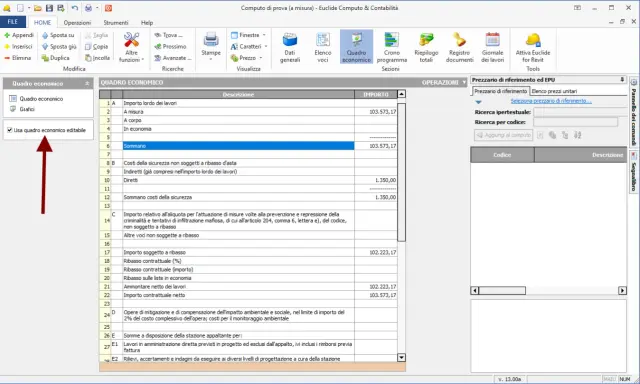The image size is (640, 384).
Task: Click the IMPORTO column header
Action: [376, 95]
